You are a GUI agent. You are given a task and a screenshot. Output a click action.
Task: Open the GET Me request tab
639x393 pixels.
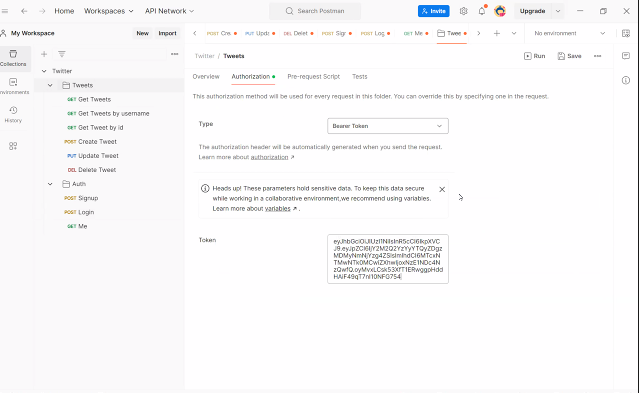point(416,33)
